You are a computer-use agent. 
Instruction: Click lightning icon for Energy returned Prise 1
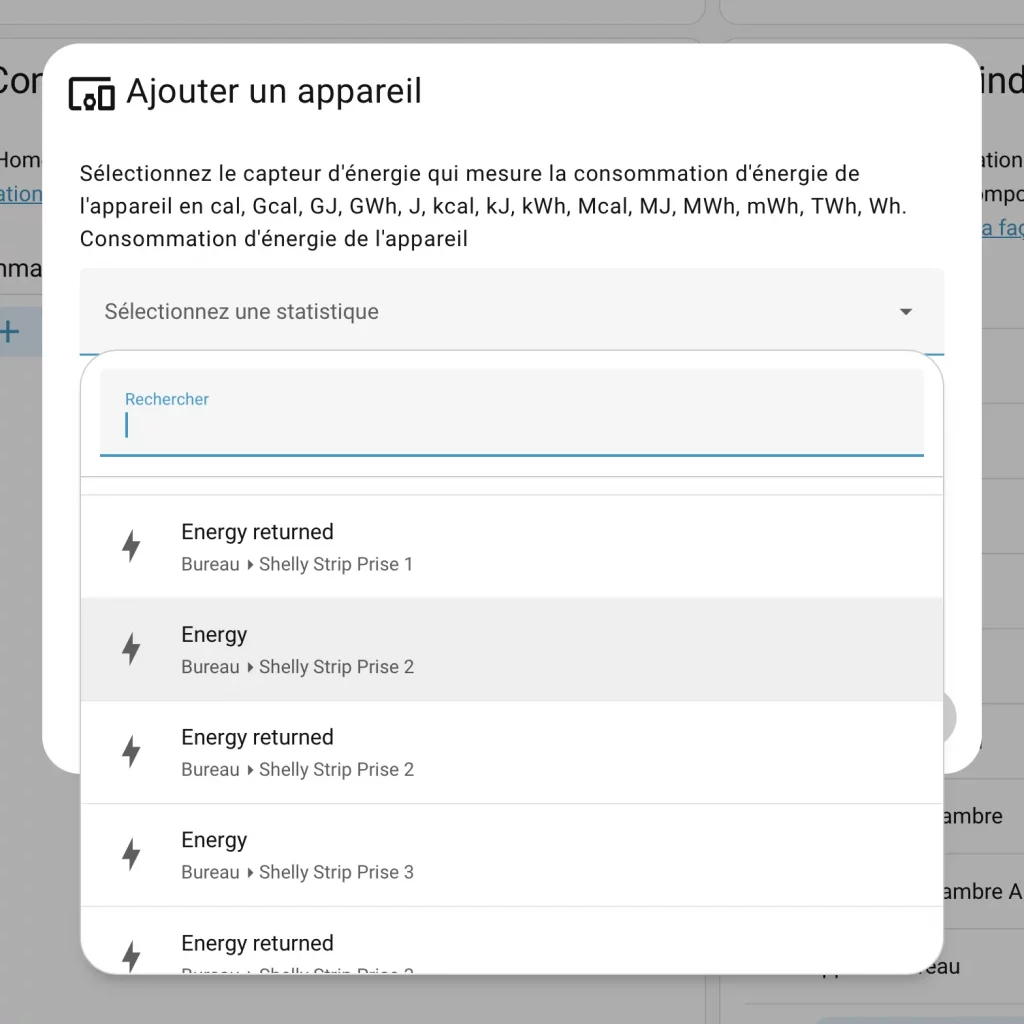pos(131,547)
